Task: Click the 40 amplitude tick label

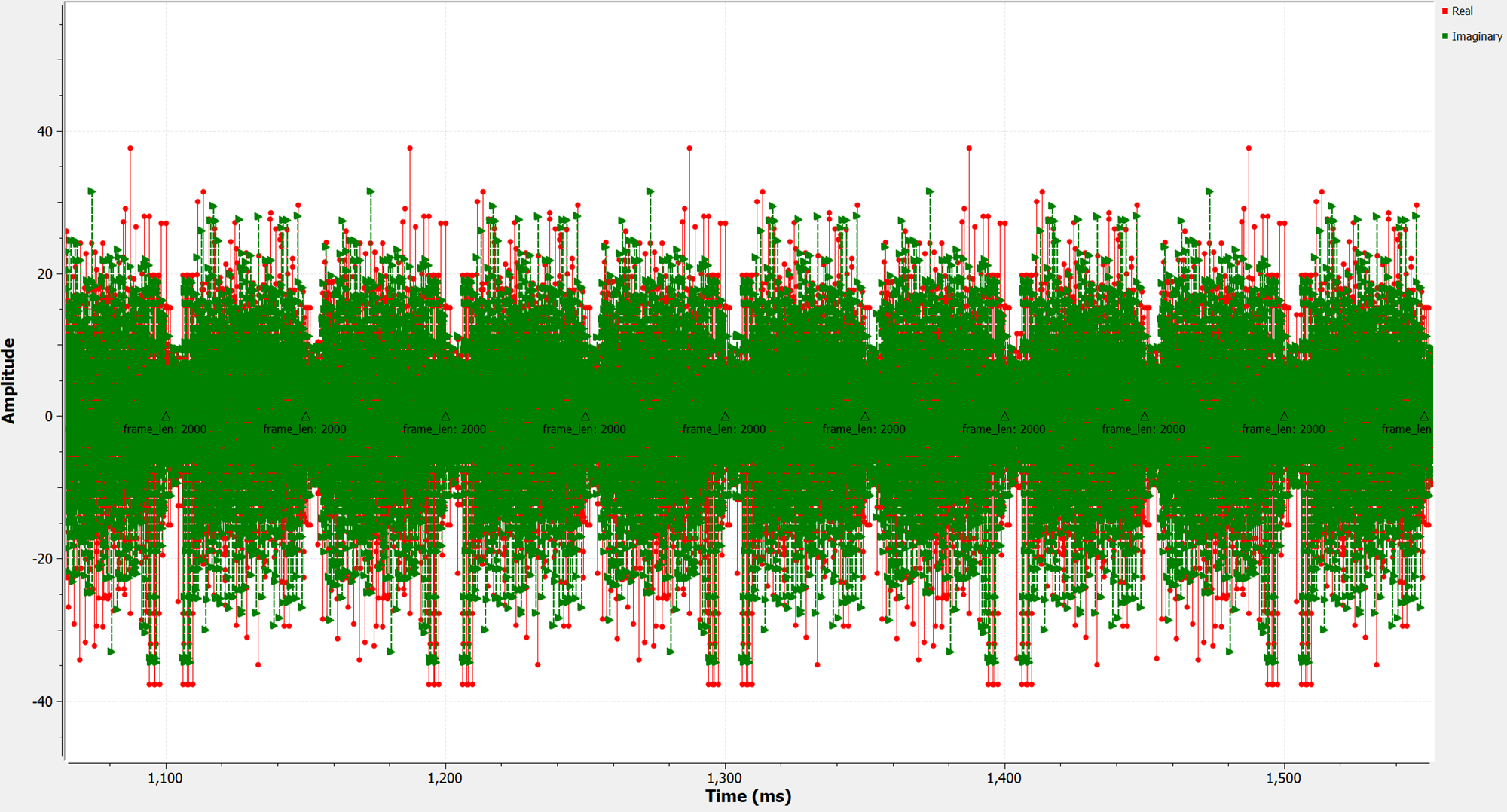Action: click(x=45, y=132)
